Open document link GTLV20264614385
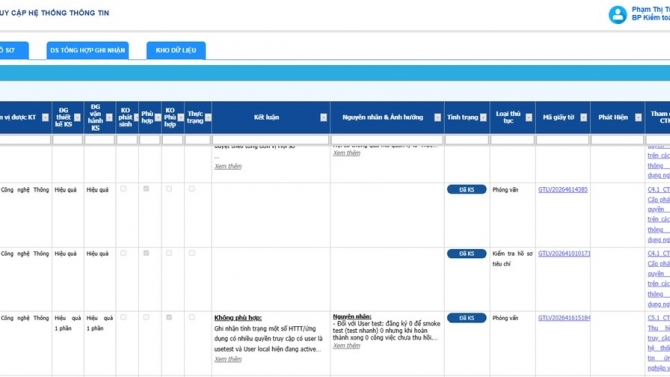This screenshot has width=670, height=377. [x=563, y=189]
